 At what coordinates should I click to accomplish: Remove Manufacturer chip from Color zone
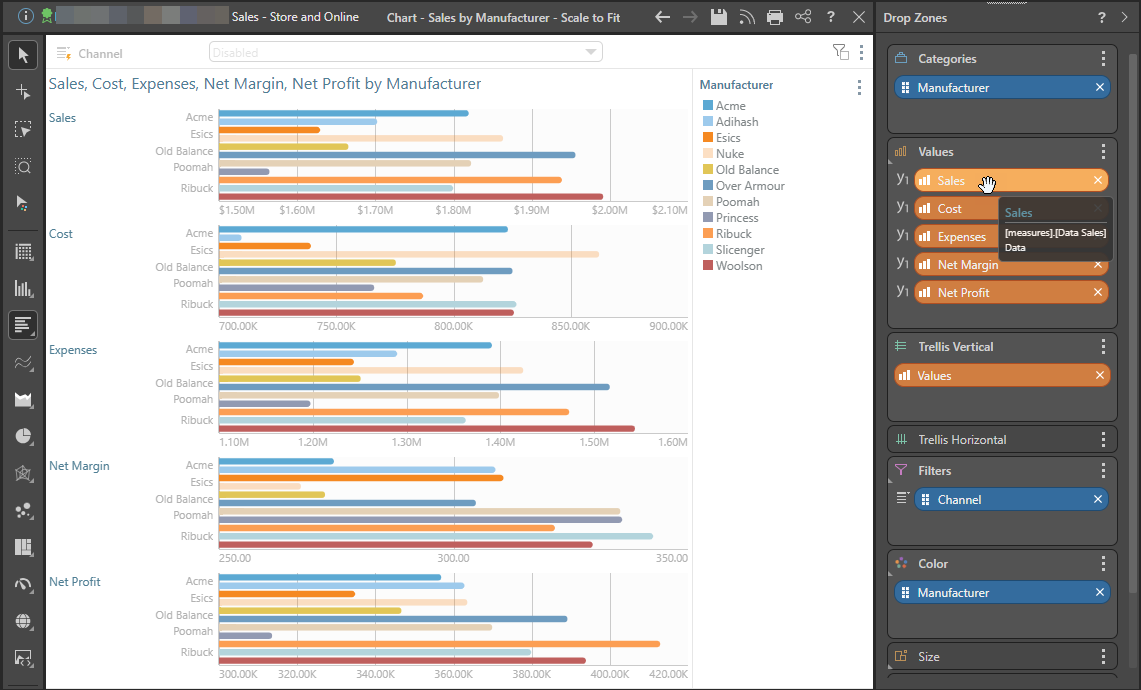pos(1100,593)
